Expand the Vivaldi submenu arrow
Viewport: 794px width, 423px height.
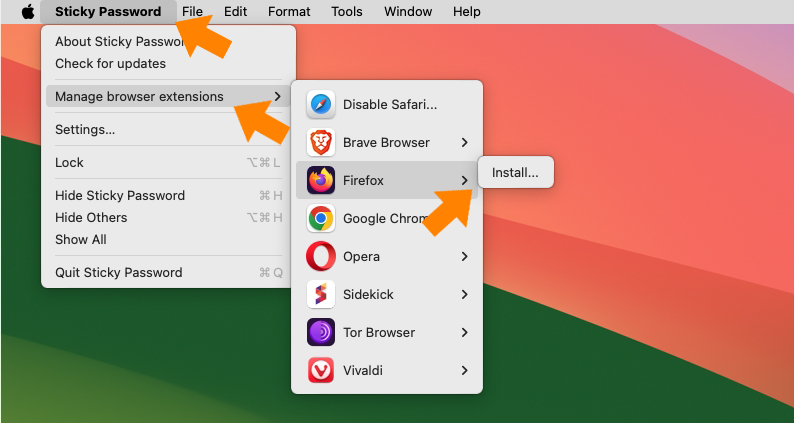(x=464, y=370)
